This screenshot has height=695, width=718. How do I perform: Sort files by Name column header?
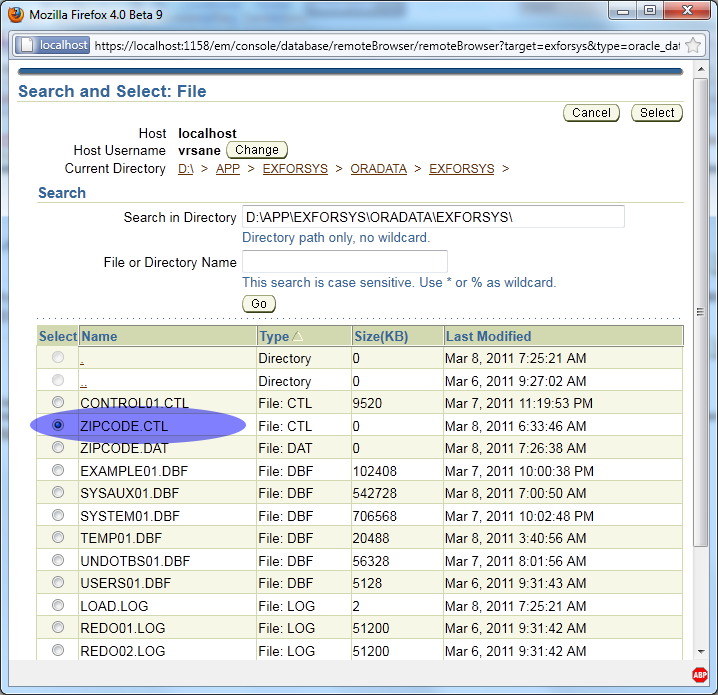pyautogui.click(x=99, y=337)
